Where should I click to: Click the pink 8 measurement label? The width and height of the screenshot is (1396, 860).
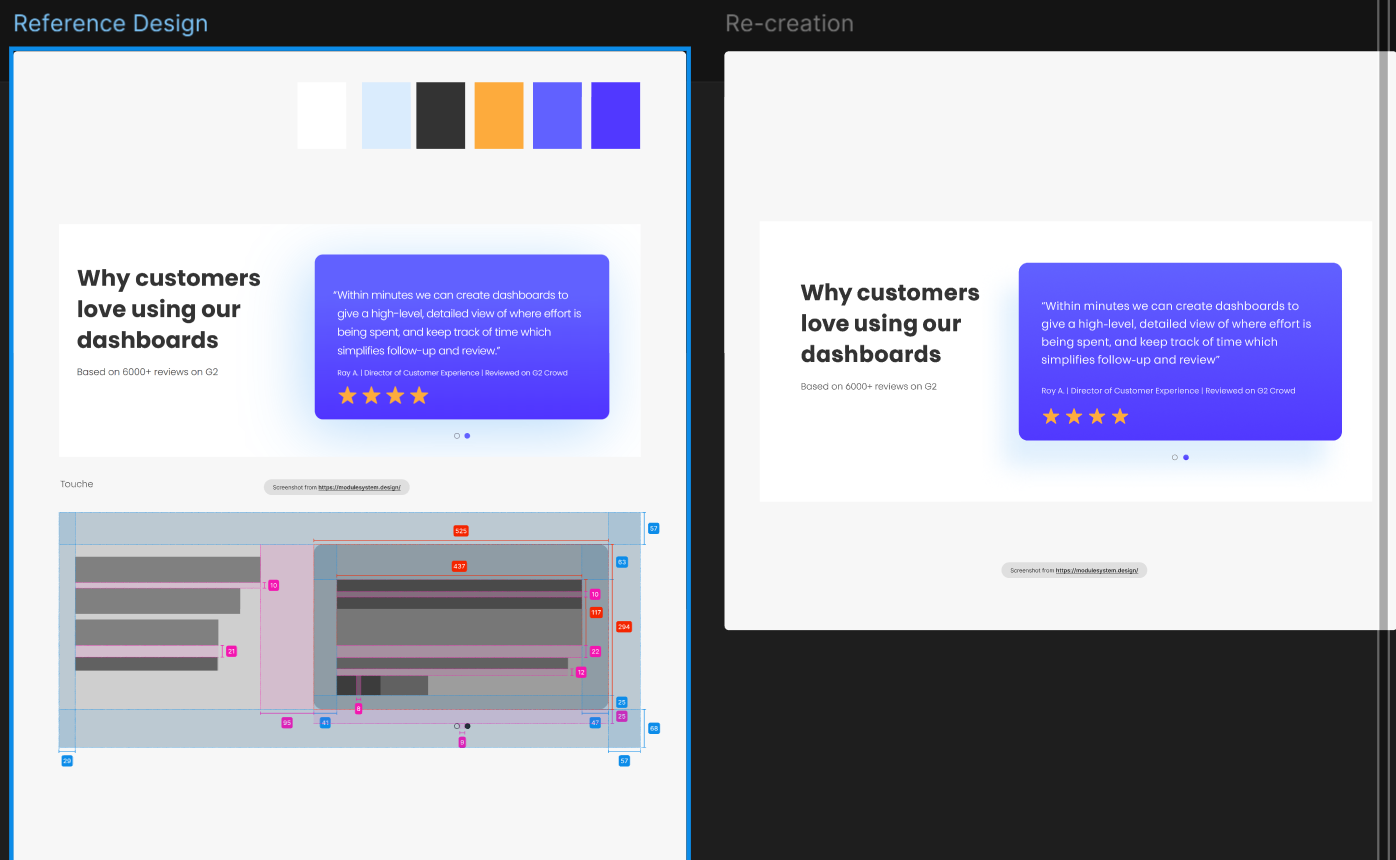point(358,708)
